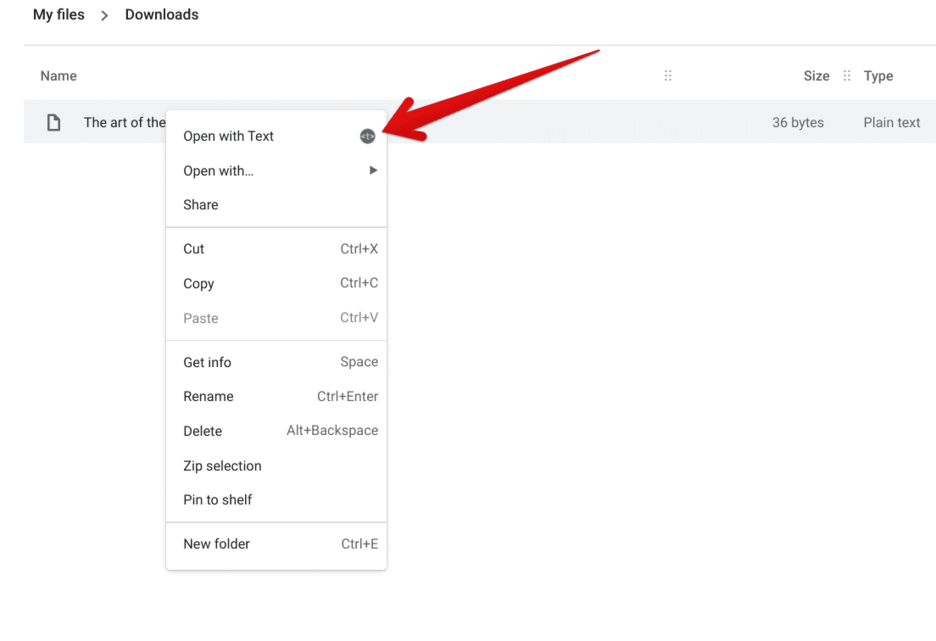Open Get info for the file

[276, 362]
